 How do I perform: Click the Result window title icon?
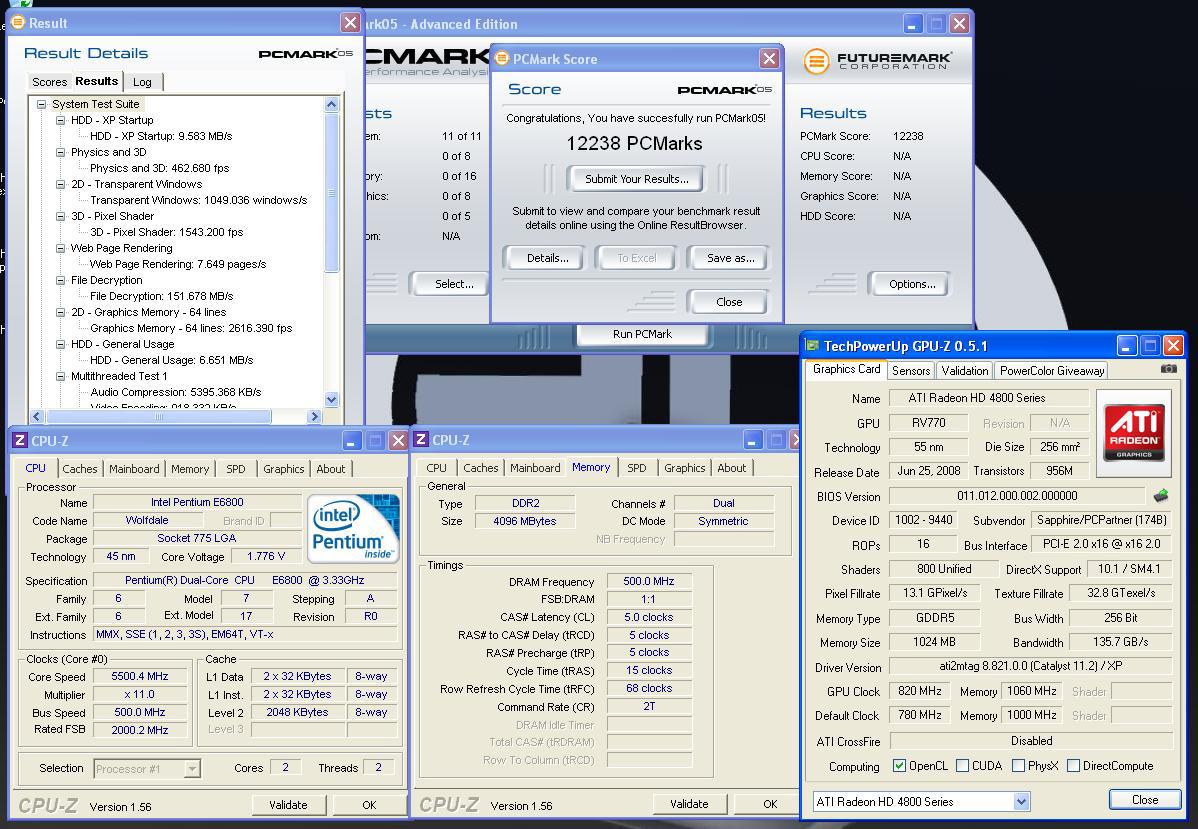pyautogui.click(x=18, y=23)
